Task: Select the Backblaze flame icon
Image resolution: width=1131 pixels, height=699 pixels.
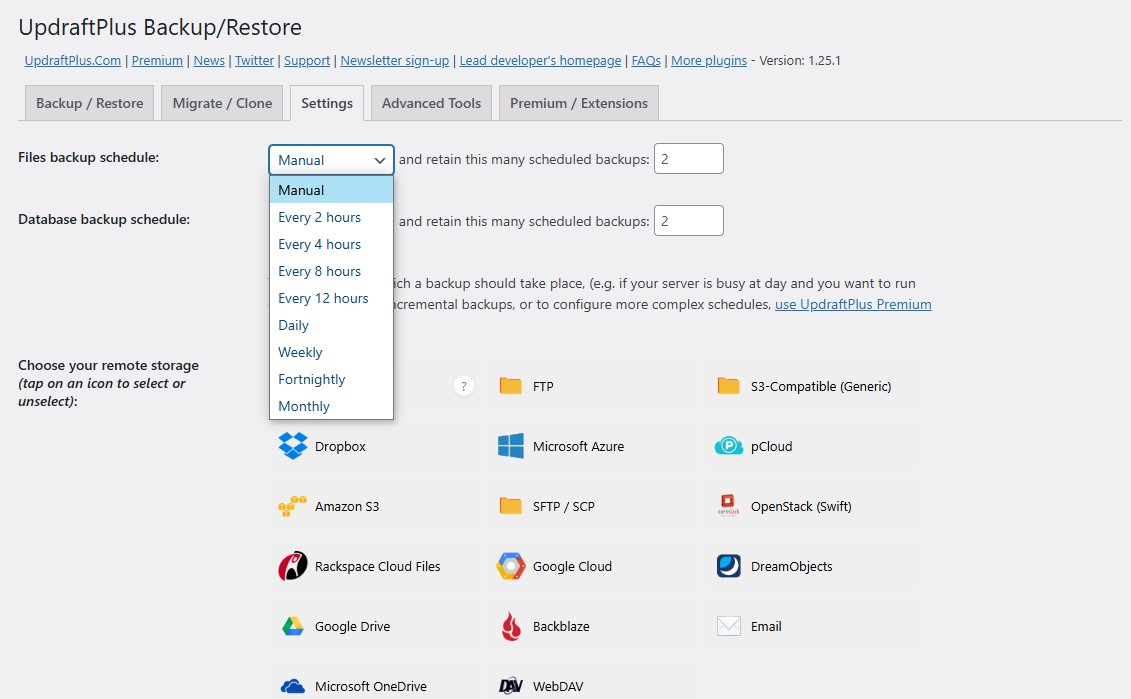Action: (511, 626)
